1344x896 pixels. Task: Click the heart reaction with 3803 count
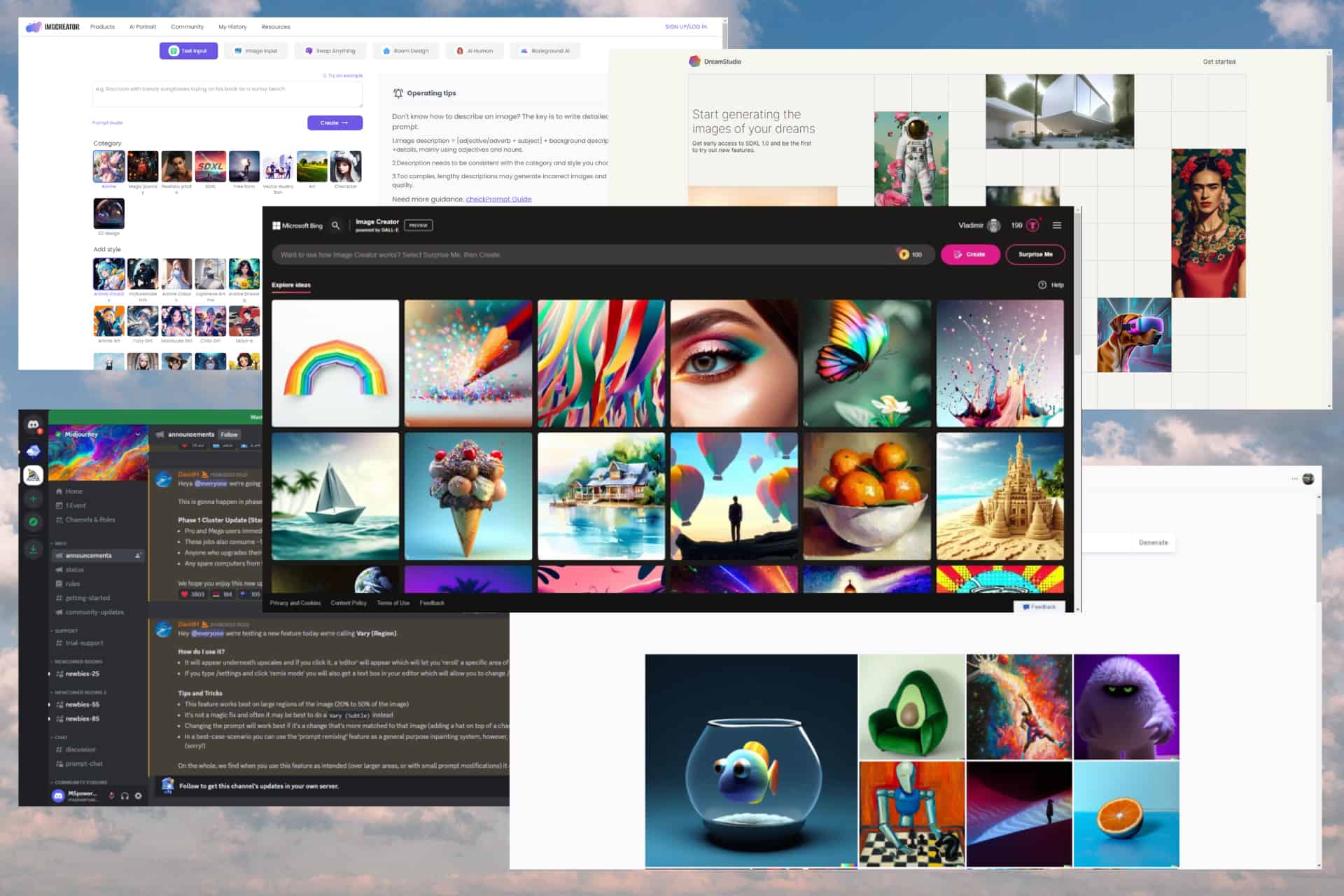[192, 594]
